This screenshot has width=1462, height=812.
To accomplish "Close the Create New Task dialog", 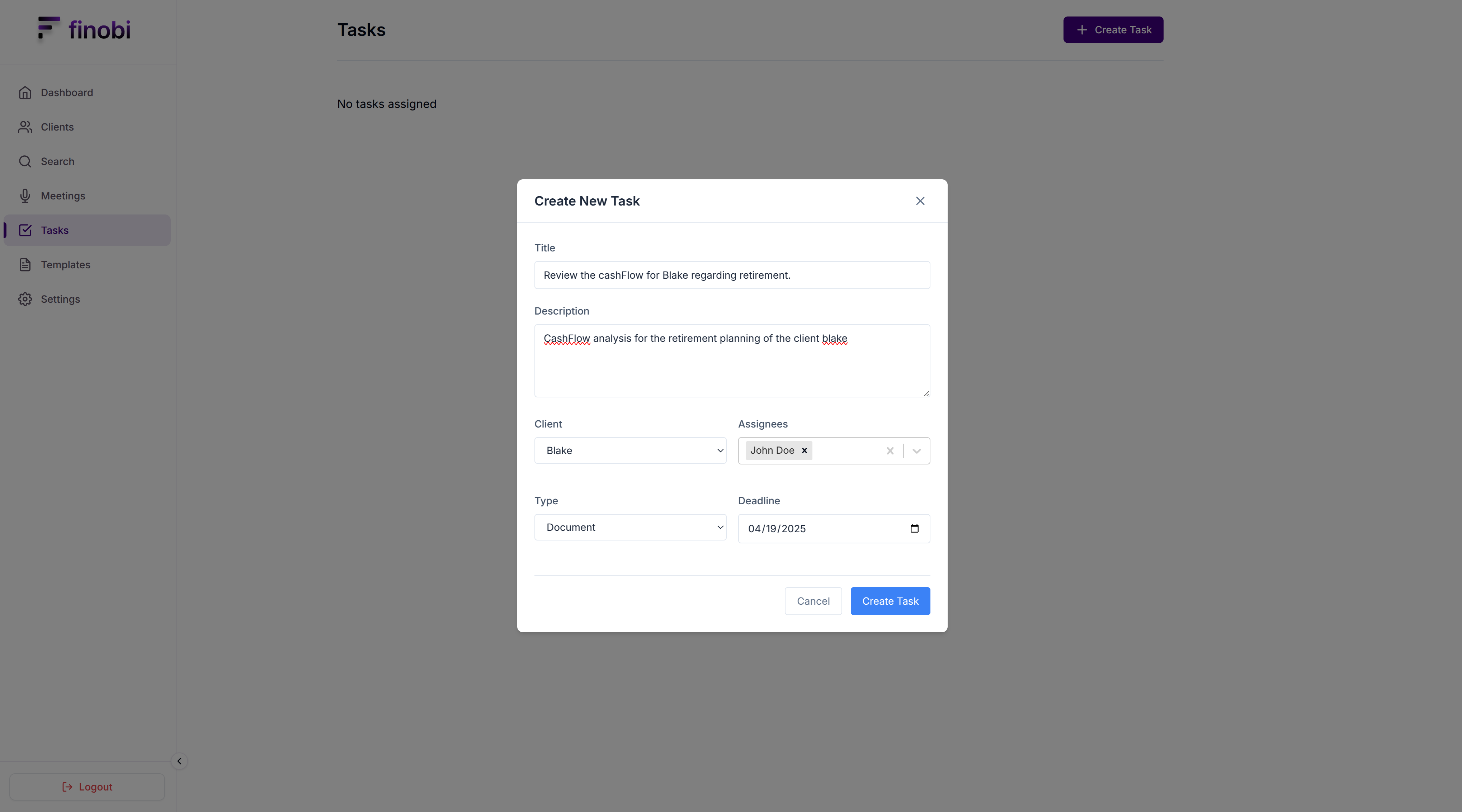I will [x=920, y=201].
